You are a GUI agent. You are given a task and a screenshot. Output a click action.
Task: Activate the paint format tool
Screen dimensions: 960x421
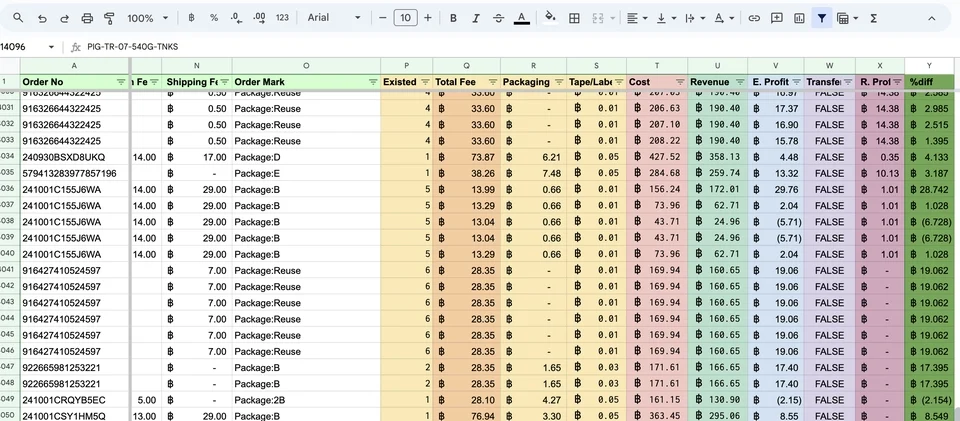coord(109,18)
